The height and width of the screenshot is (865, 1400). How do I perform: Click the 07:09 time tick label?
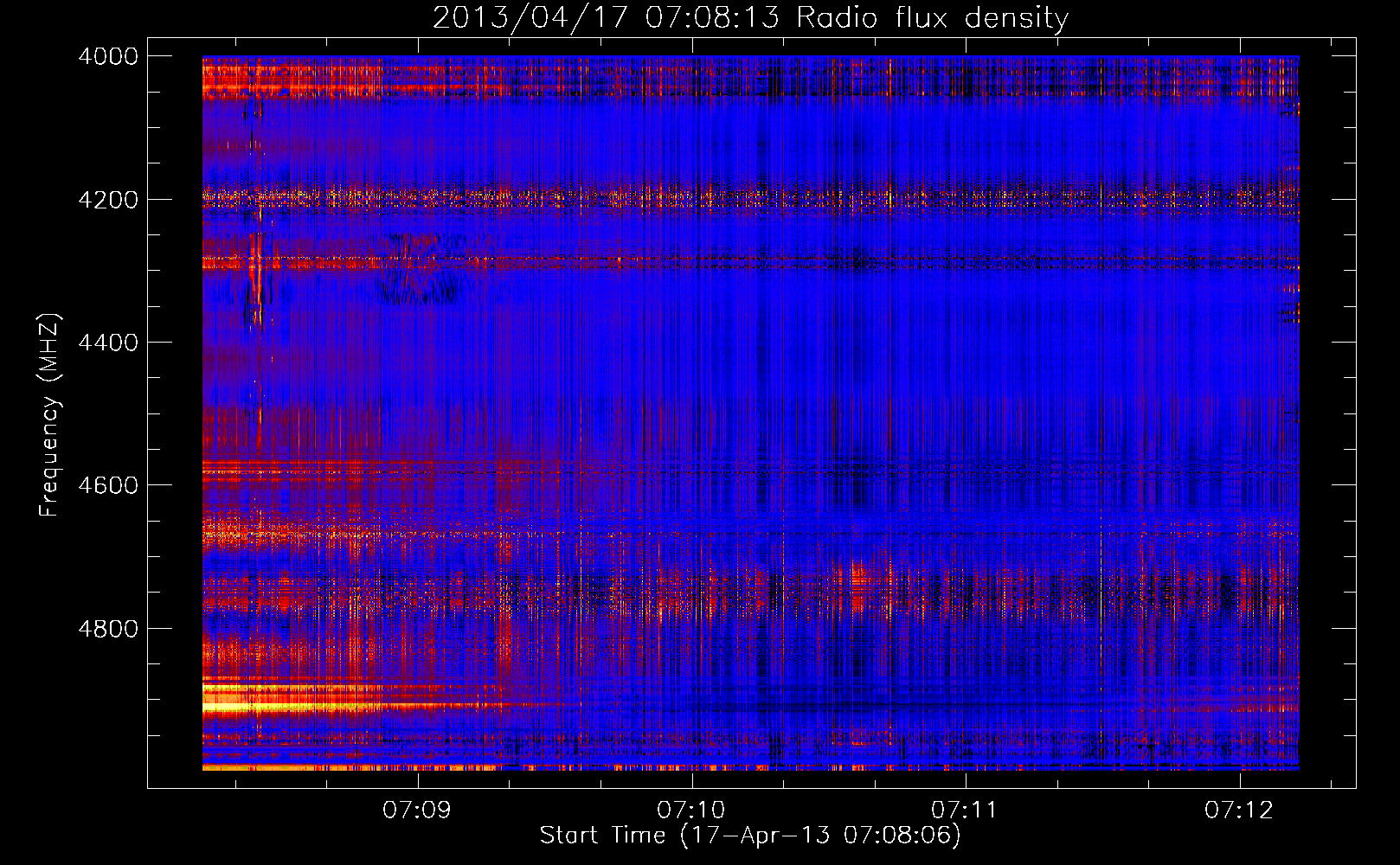418,810
